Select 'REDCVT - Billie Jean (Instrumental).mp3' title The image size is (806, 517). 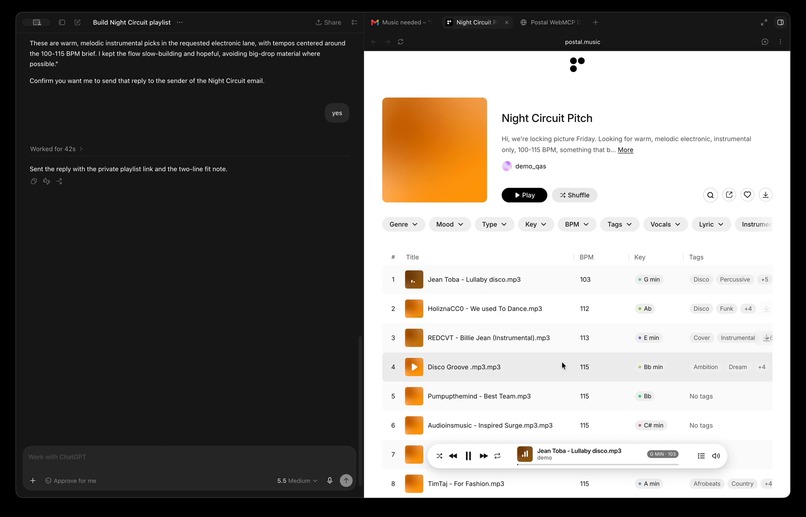[489, 338]
